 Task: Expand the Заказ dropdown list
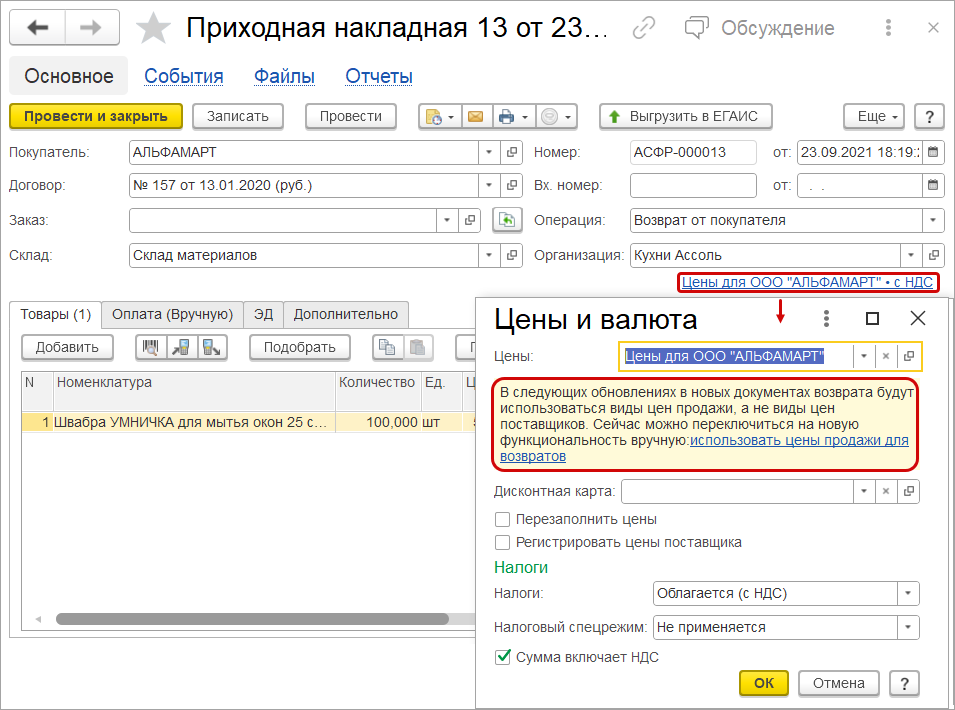[447, 220]
